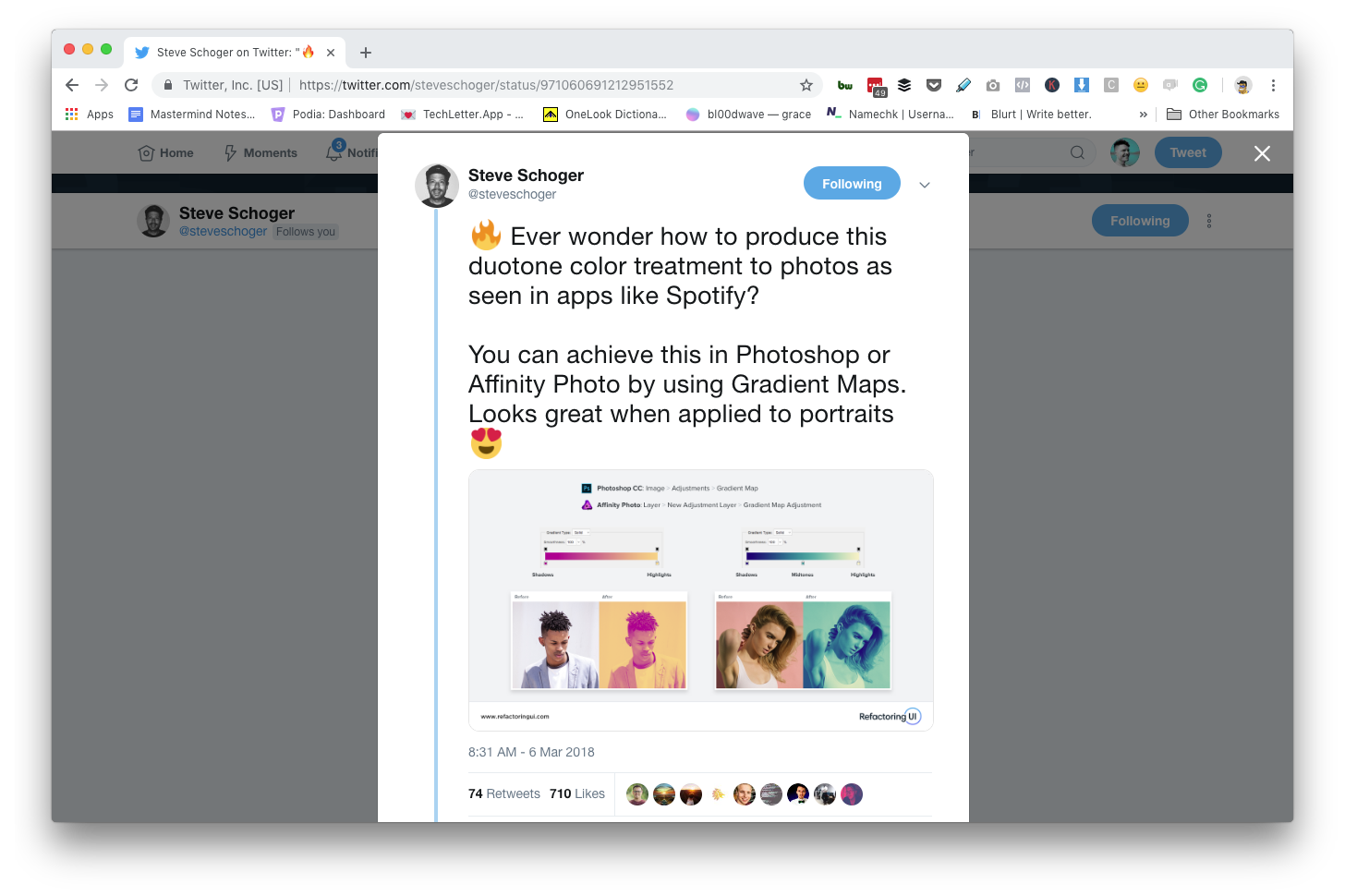The width and height of the screenshot is (1345, 896).
Task: Click the tweet timestamp 8:31 AM - 6 Mar 2018
Action: pos(531,752)
